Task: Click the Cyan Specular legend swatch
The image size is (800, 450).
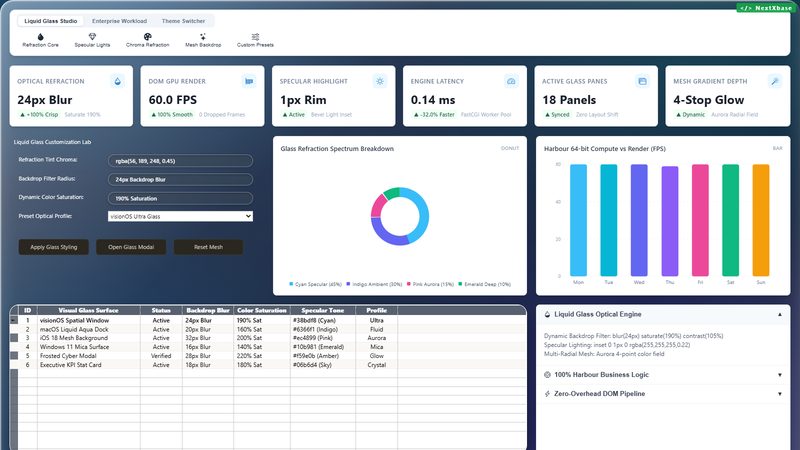Action: click(x=291, y=284)
